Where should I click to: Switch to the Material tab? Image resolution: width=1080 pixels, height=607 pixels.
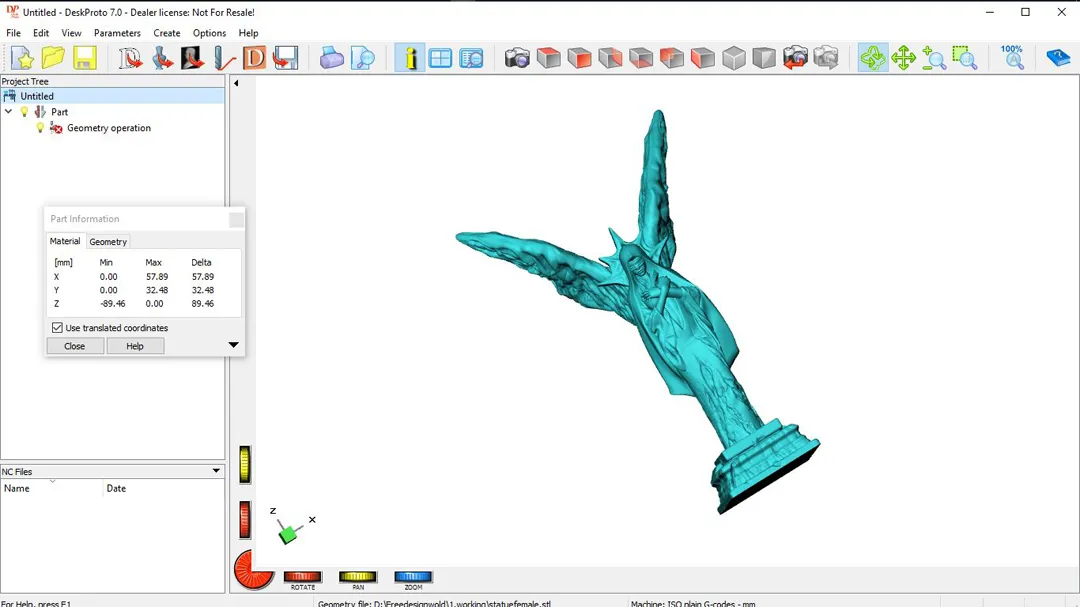[65, 241]
